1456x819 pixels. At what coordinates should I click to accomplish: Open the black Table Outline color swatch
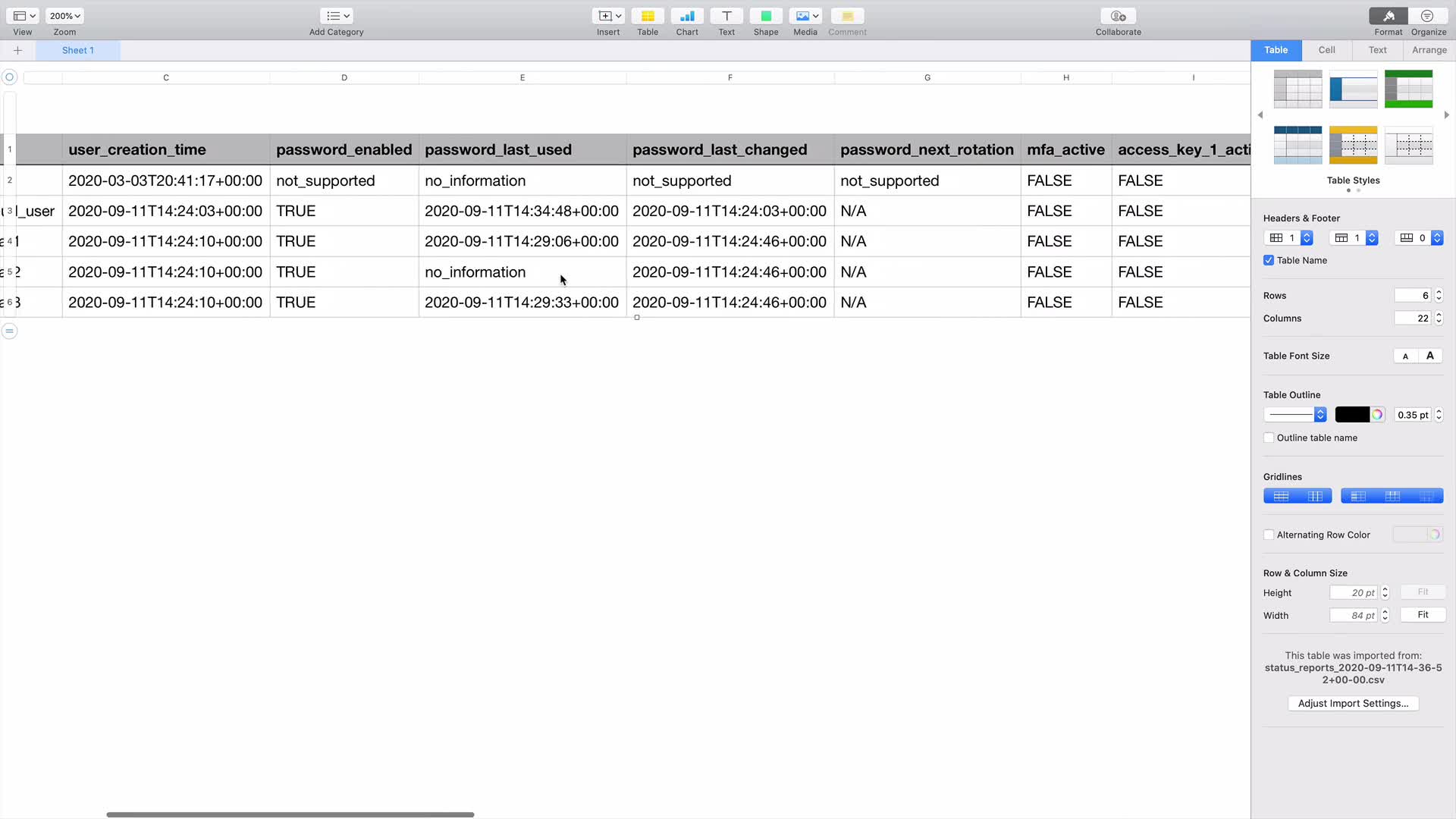click(1352, 415)
